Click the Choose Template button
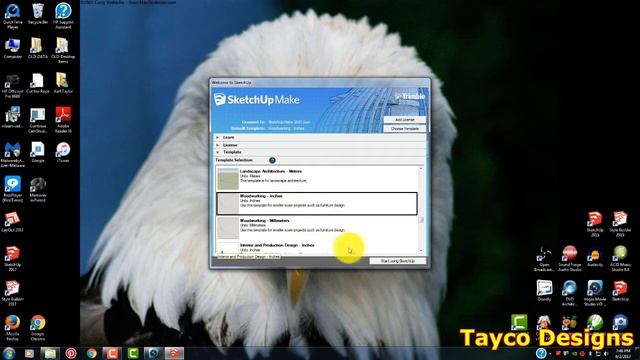 pos(404,129)
